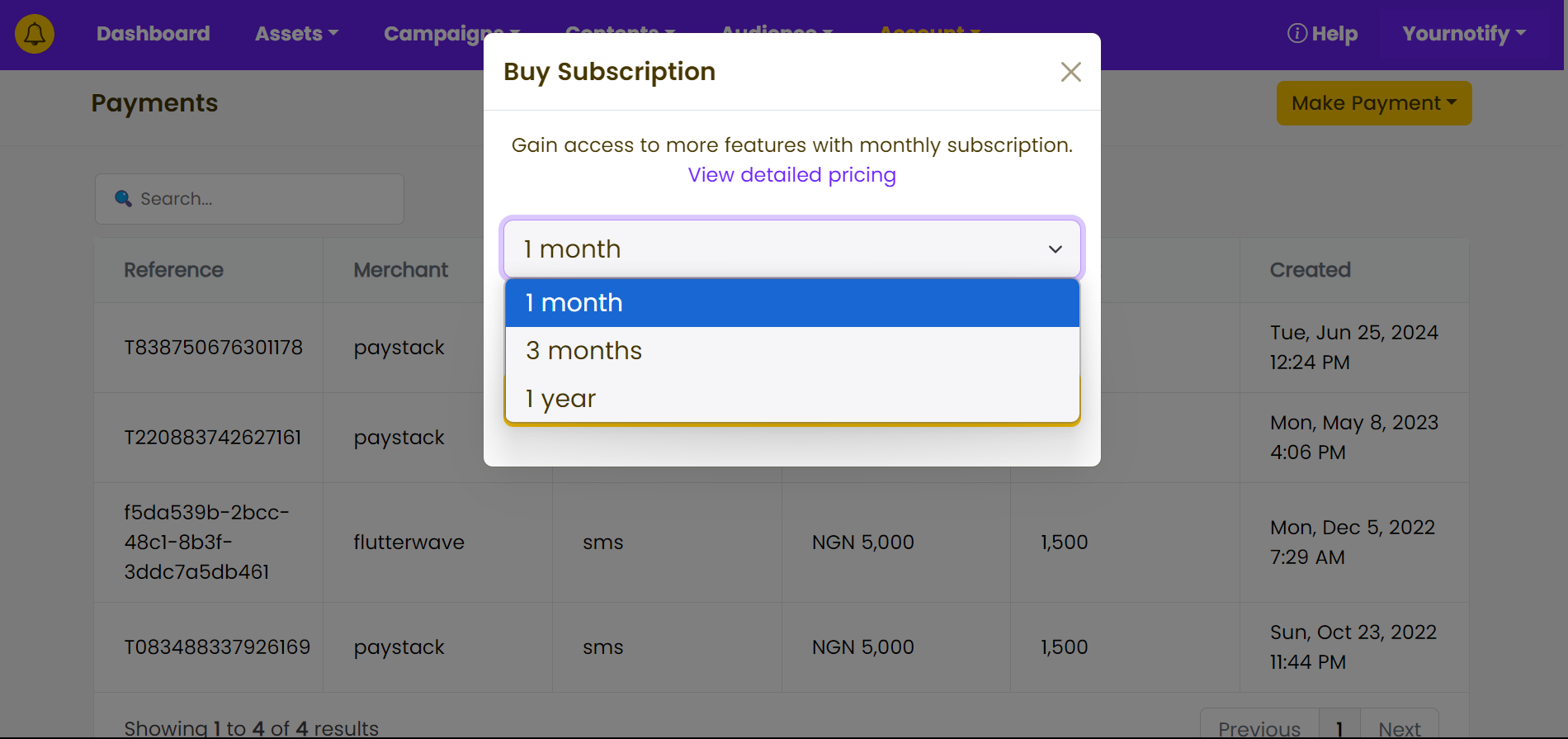
Task: Focus the payments Search field
Action: tap(249, 199)
